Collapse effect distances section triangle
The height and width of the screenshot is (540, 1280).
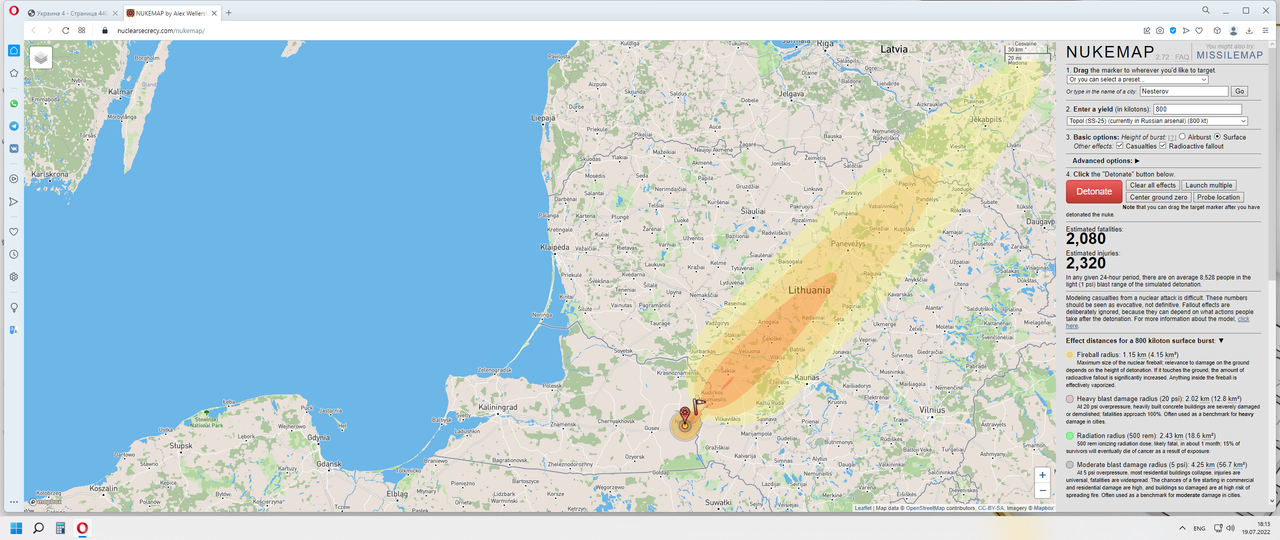(x=1221, y=341)
